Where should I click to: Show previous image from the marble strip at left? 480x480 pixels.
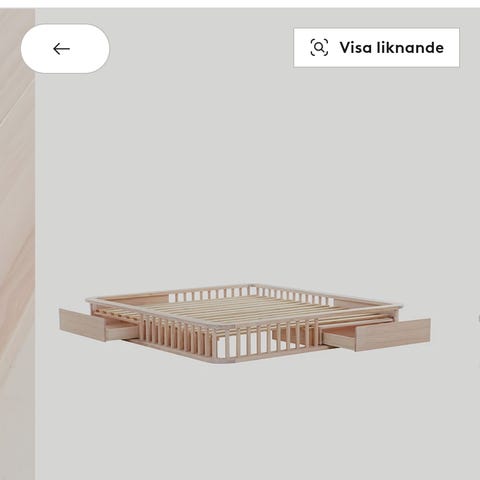coord(17,244)
